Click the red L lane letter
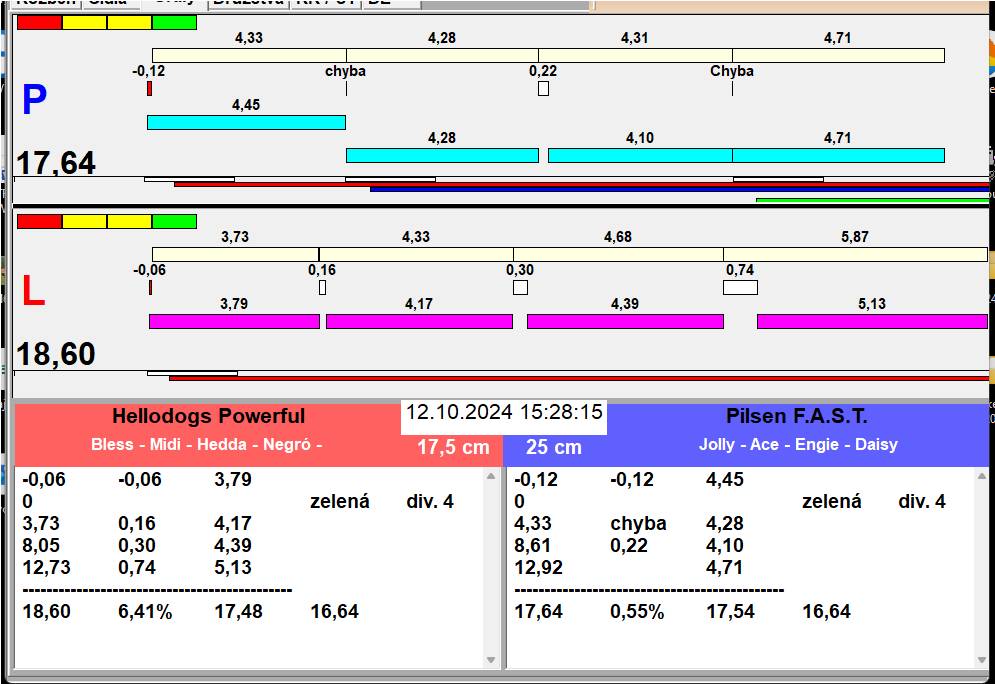This screenshot has width=995, height=684. [x=34, y=291]
